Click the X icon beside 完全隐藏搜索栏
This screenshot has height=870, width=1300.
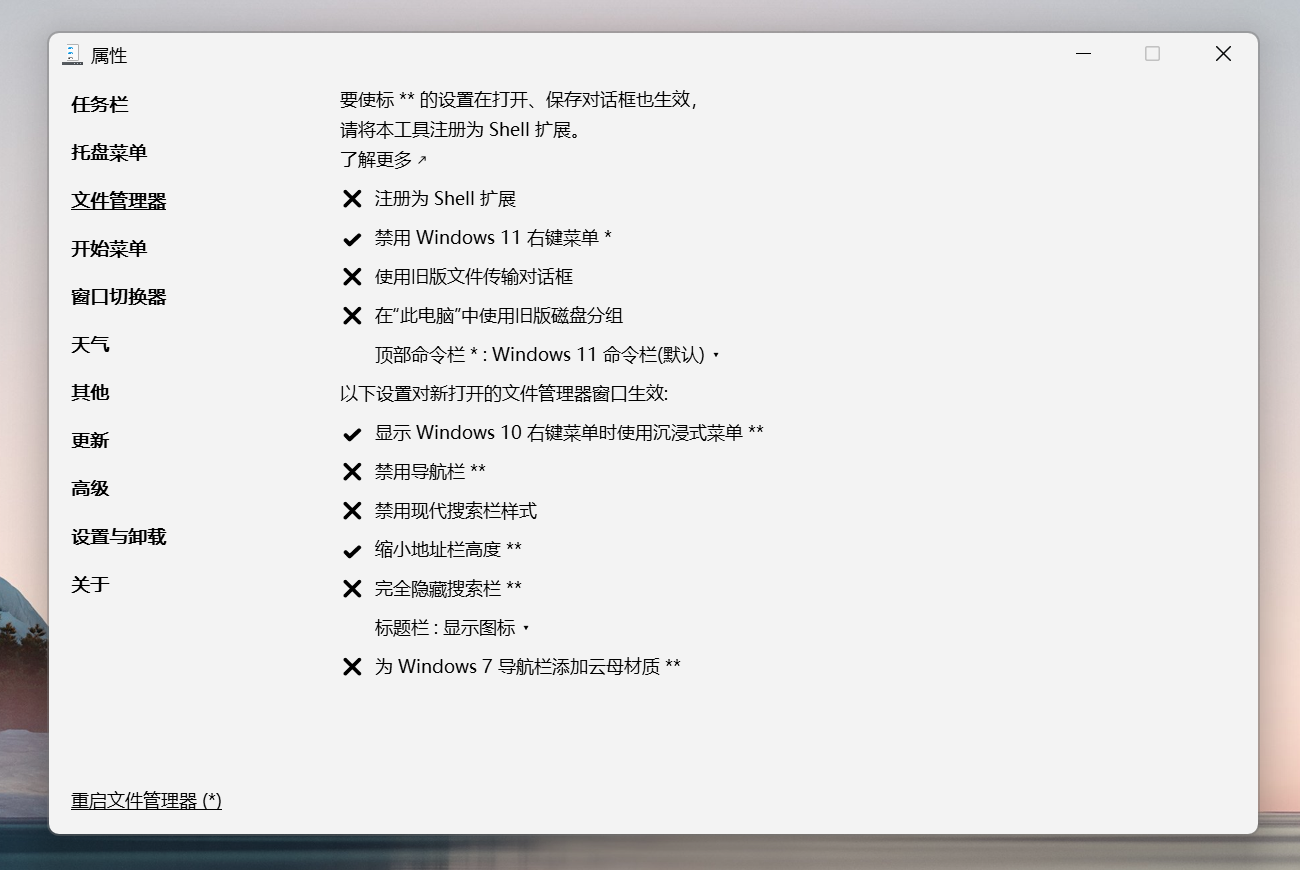coord(352,589)
